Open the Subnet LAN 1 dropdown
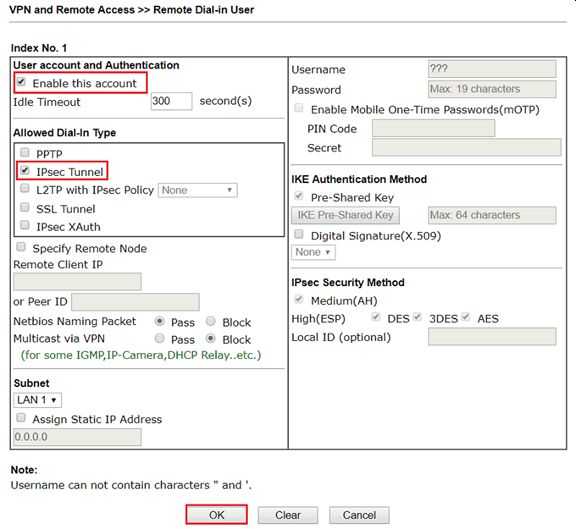This screenshot has height=529, width=576. tap(37, 400)
